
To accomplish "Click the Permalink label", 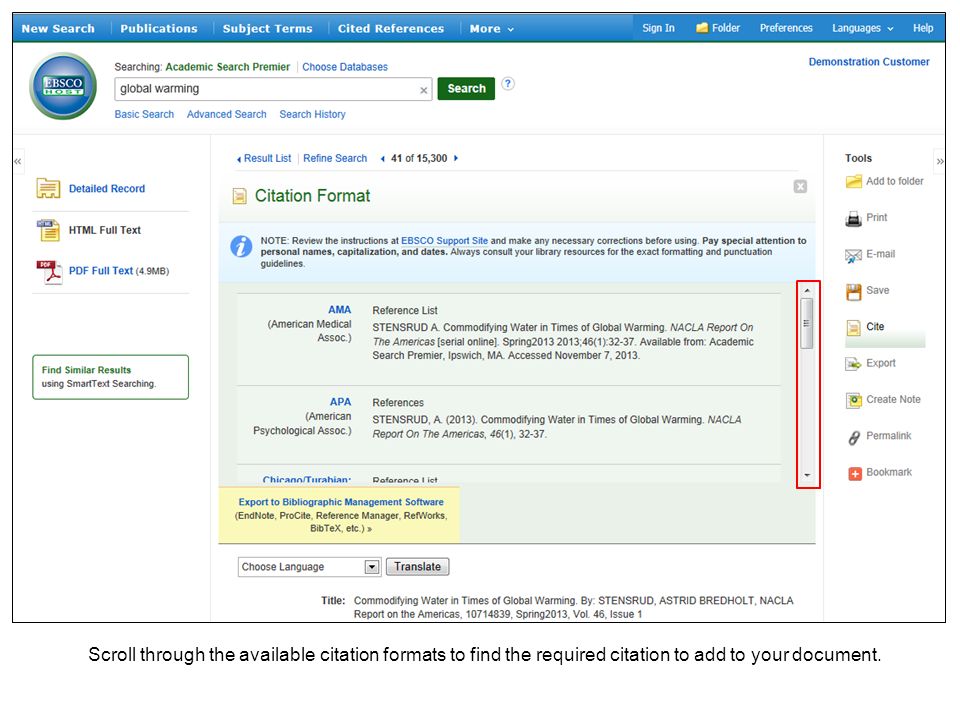I will click(x=888, y=436).
